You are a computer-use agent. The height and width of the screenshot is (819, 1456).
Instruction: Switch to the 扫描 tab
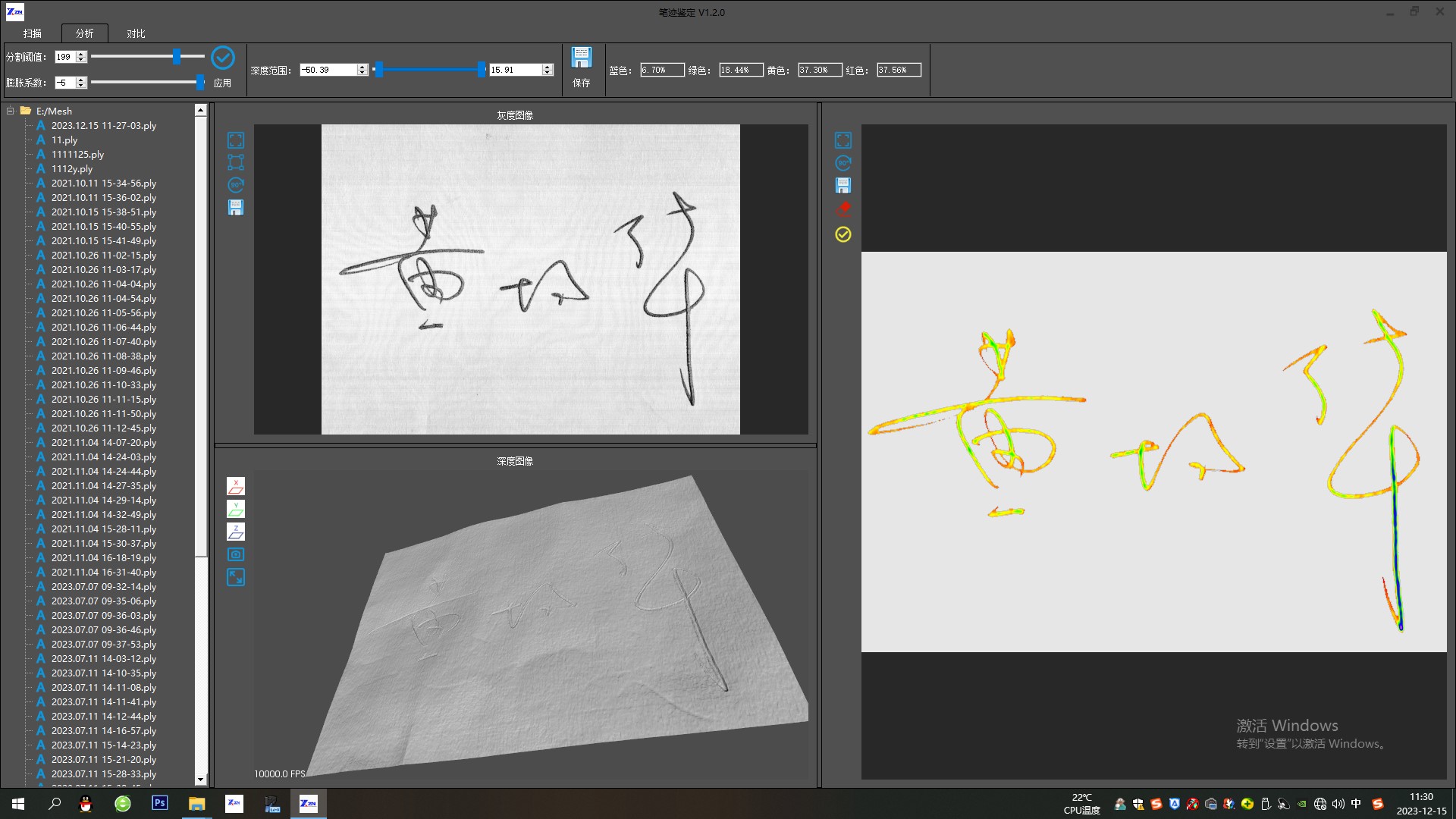coord(33,33)
